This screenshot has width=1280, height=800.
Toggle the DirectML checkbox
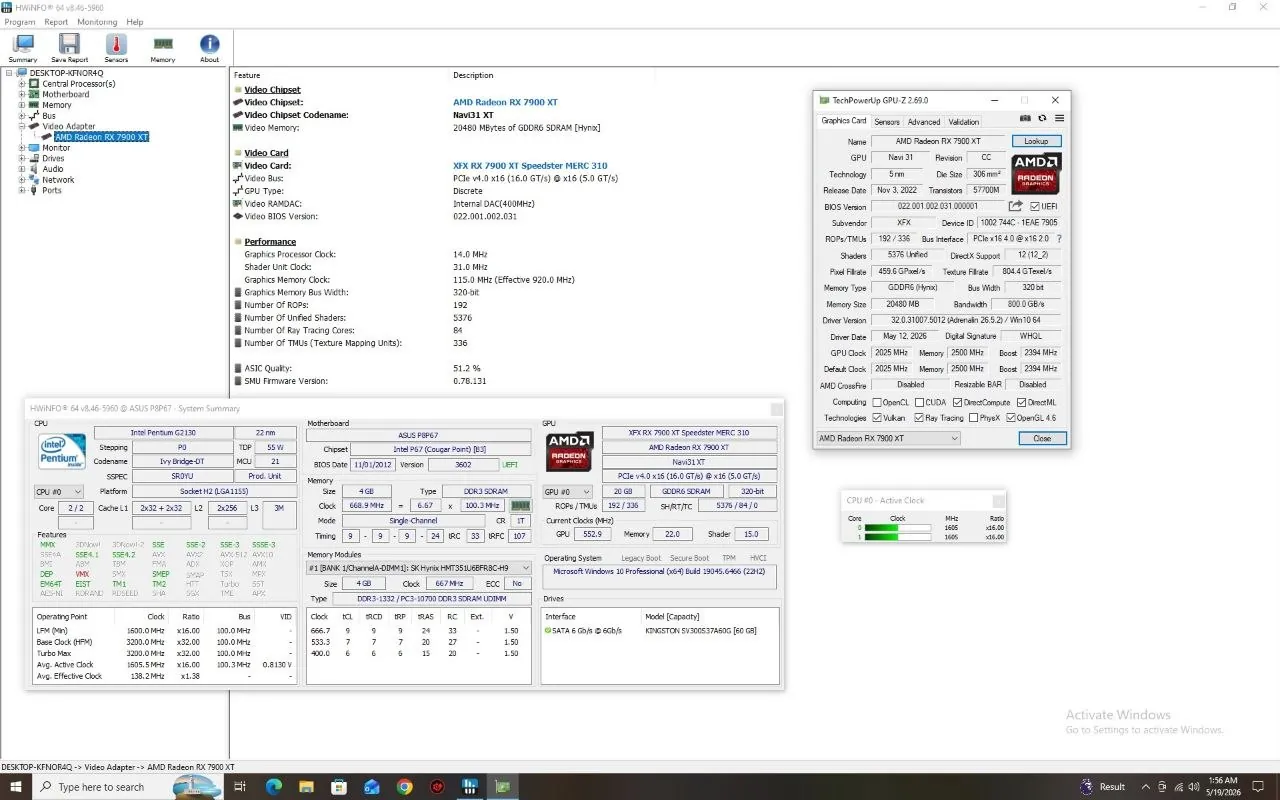(x=1020, y=402)
